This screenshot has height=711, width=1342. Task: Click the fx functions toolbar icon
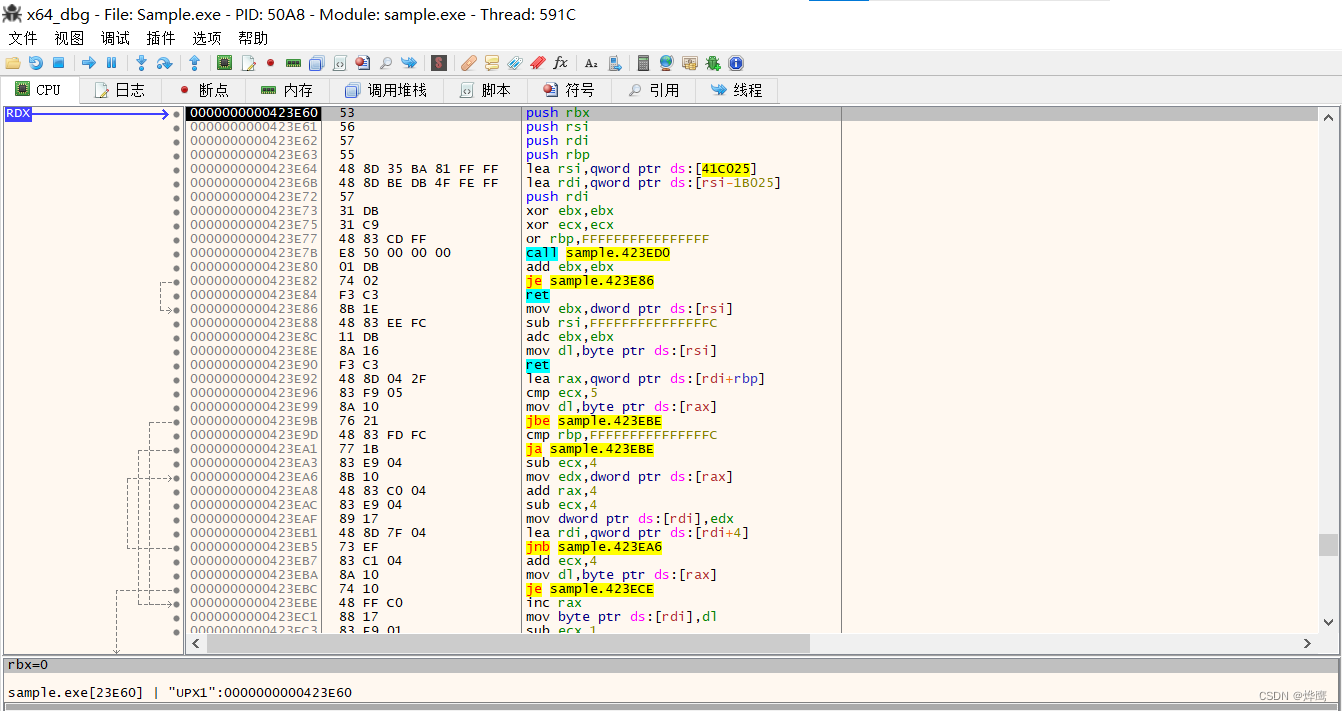[x=560, y=63]
